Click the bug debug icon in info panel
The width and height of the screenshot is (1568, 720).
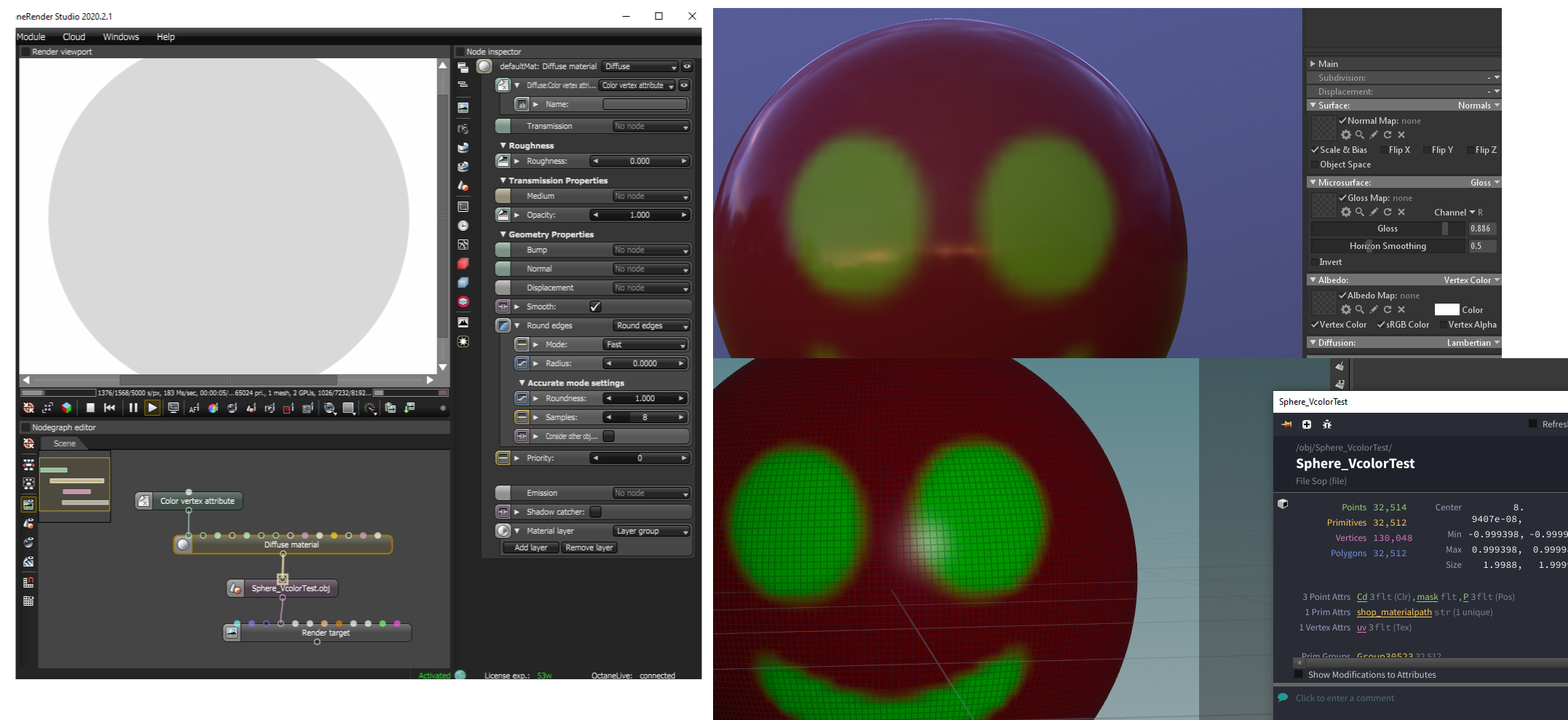(x=1327, y=424)
